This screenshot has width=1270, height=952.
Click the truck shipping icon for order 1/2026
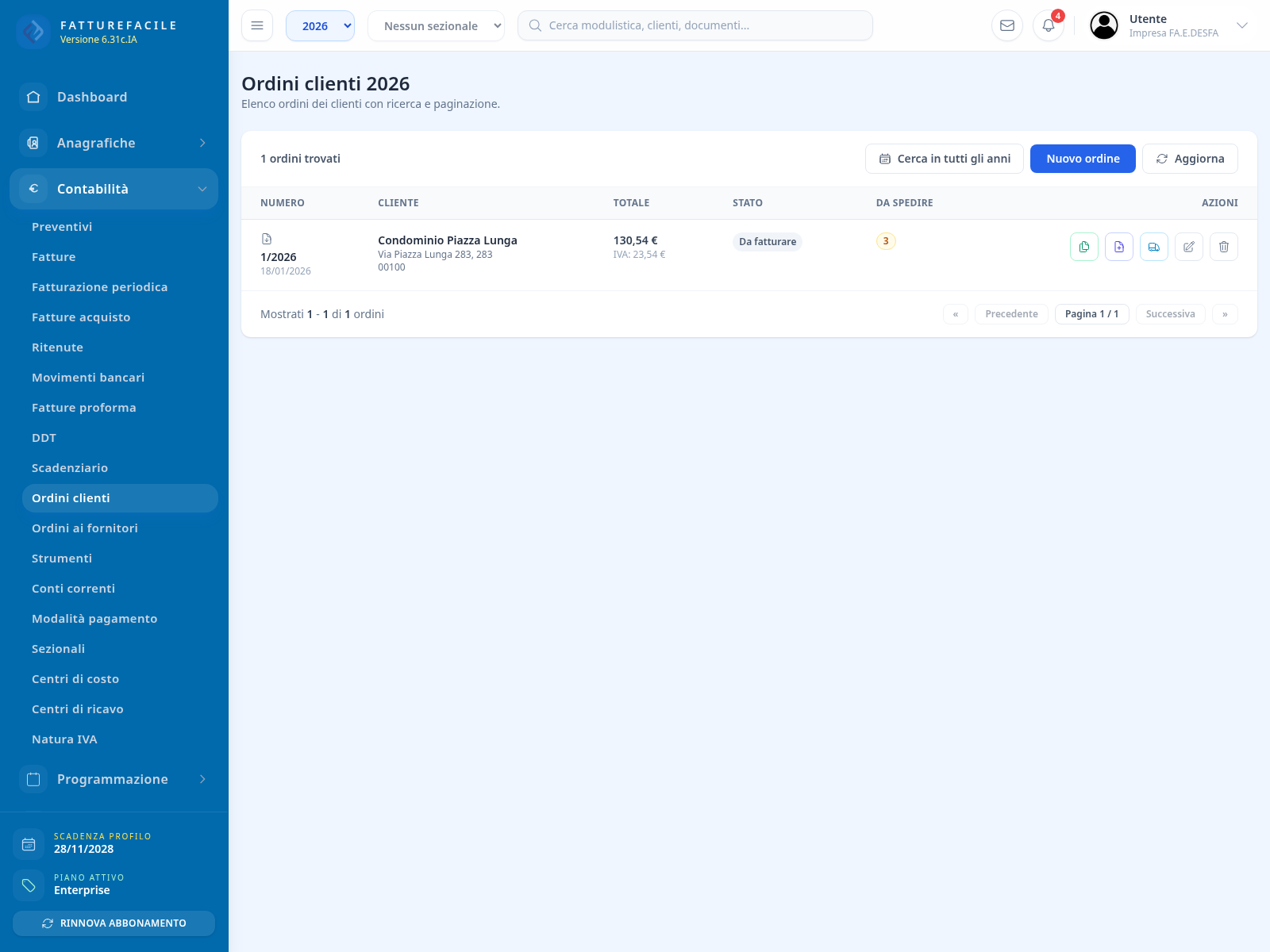click(1154, 247)
